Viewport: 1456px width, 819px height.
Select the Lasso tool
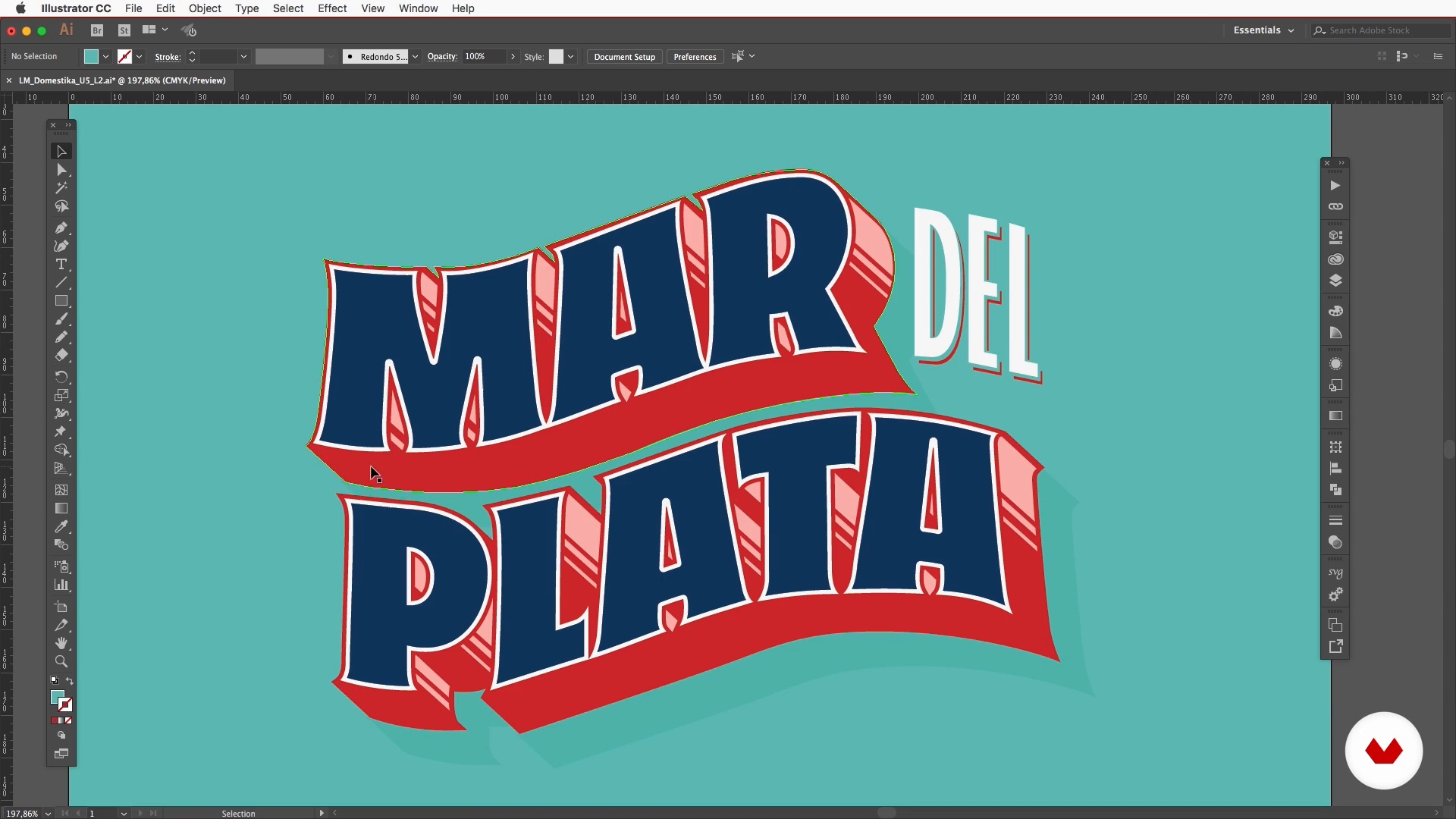61,206
